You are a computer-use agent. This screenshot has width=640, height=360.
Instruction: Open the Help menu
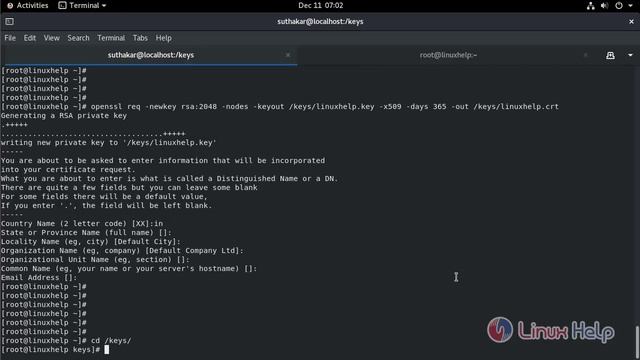tap(163, 38)
